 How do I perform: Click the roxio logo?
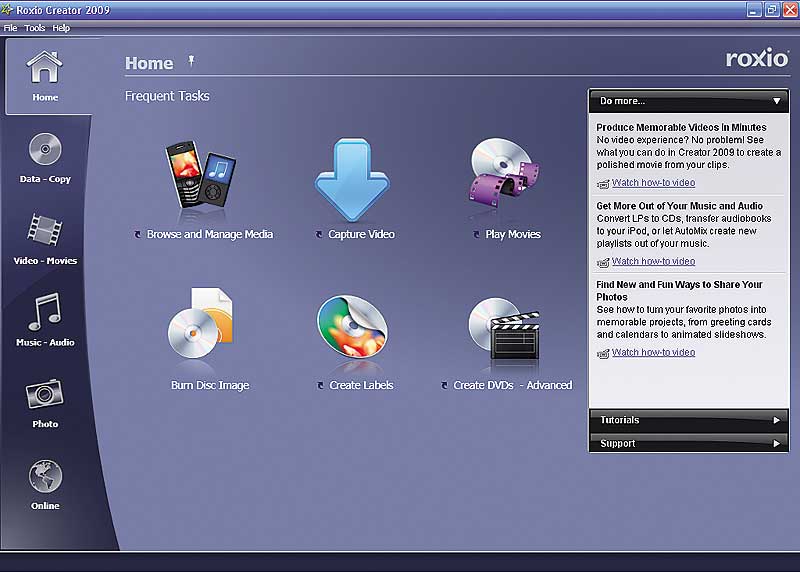click(x=757, y=58)
